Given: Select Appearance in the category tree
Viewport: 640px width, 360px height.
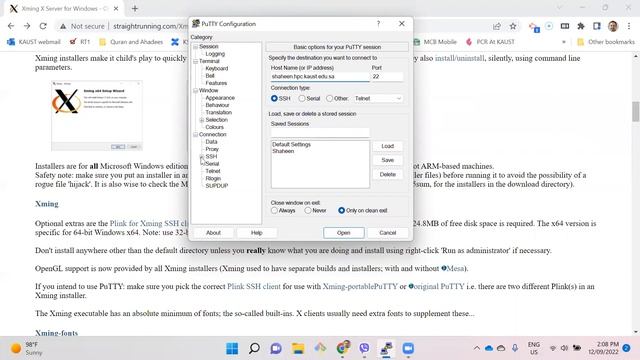Looking at the screenshot, I should point(220,98).
